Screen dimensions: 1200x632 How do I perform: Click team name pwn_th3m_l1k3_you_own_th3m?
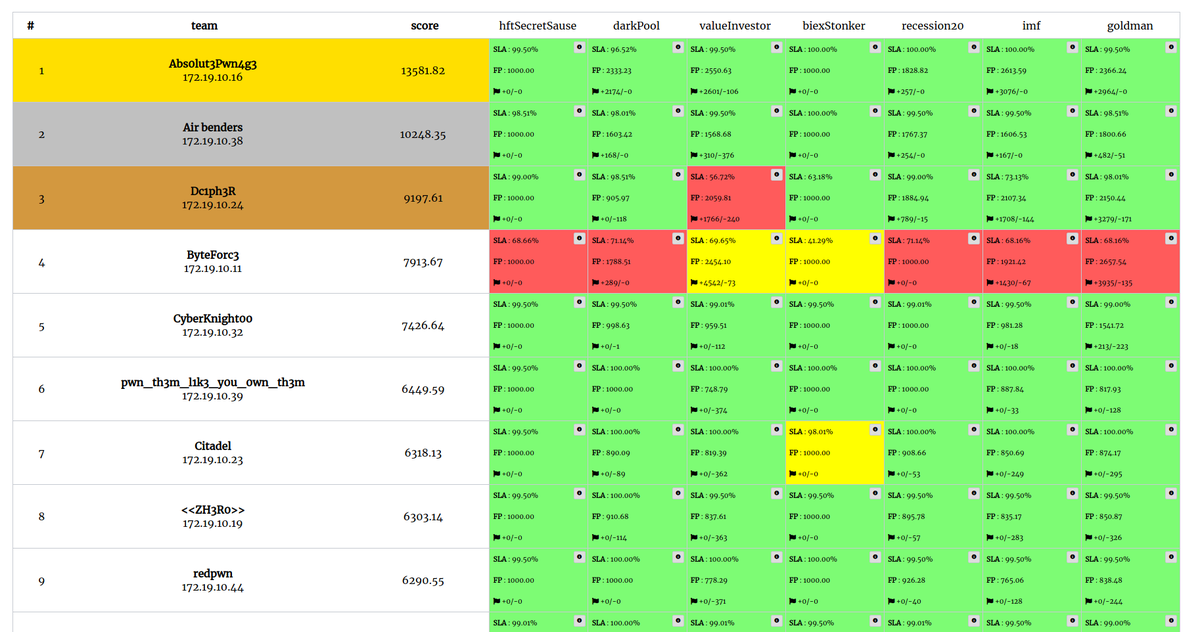(x=213, y=383)
